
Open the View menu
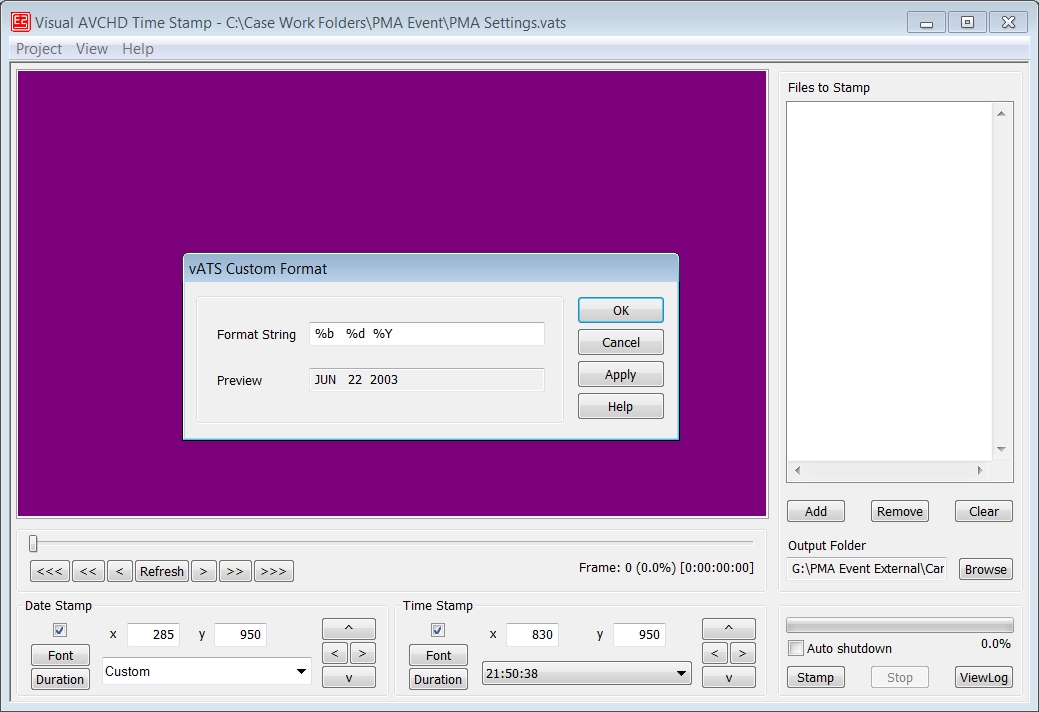(x=91, y=49)
